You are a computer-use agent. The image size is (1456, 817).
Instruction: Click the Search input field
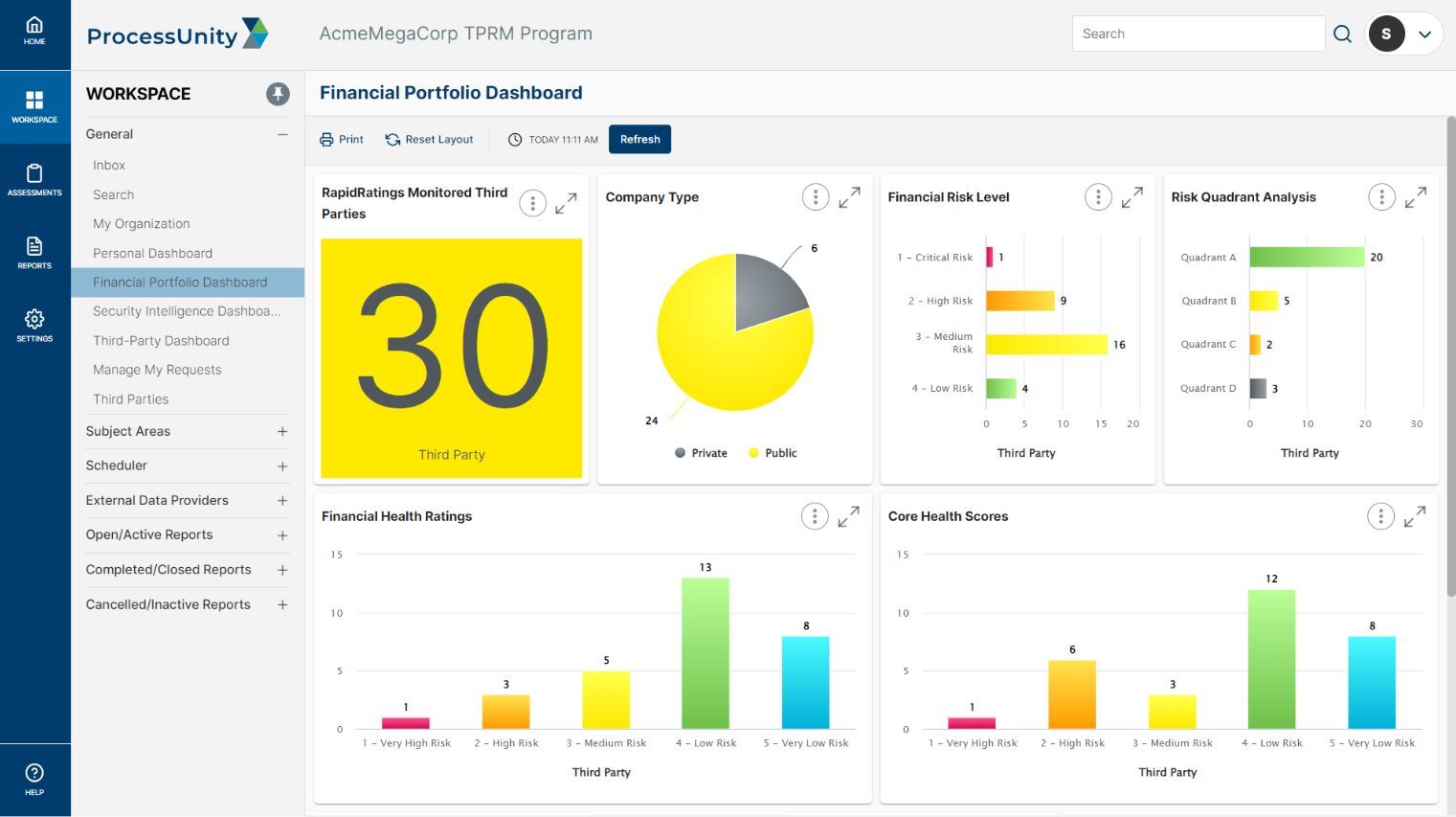(1198, 34)
